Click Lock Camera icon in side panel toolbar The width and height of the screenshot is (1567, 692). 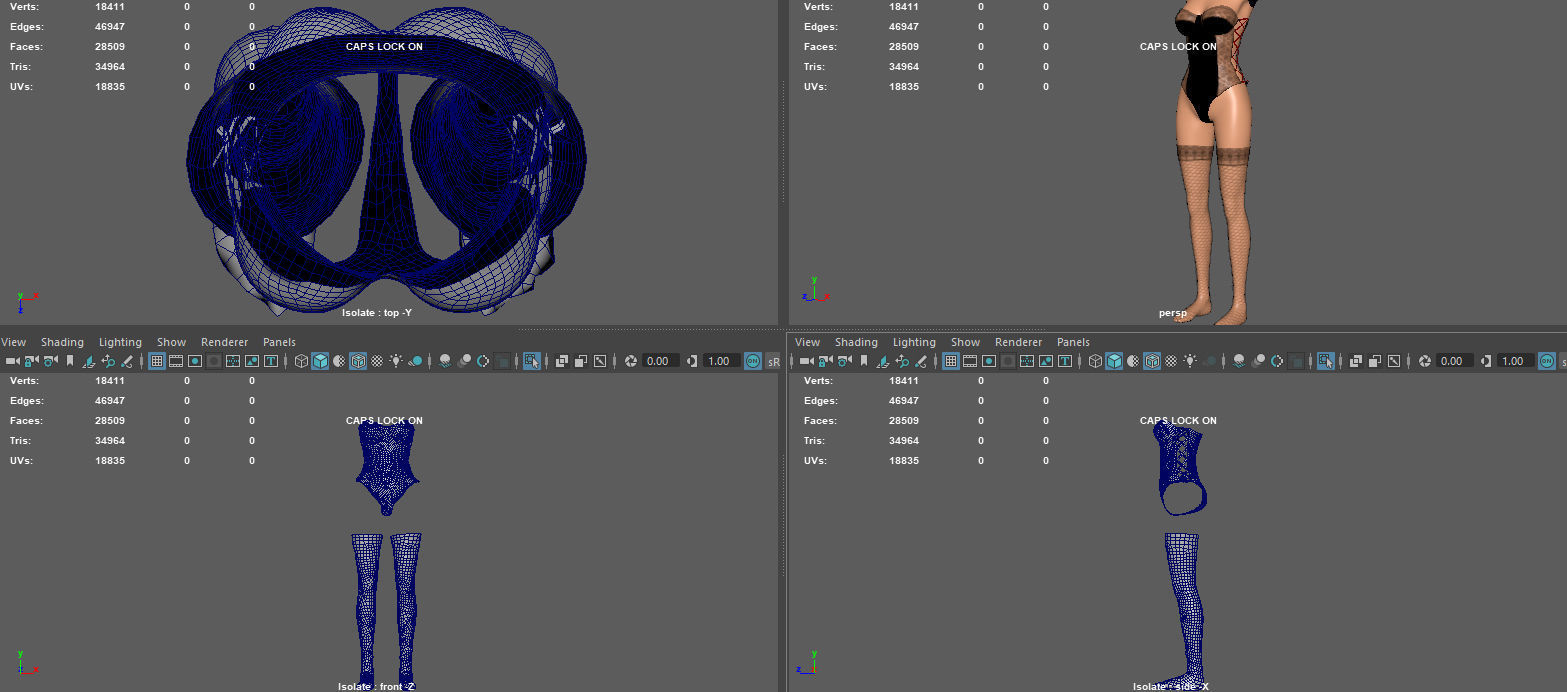[826, 361]
